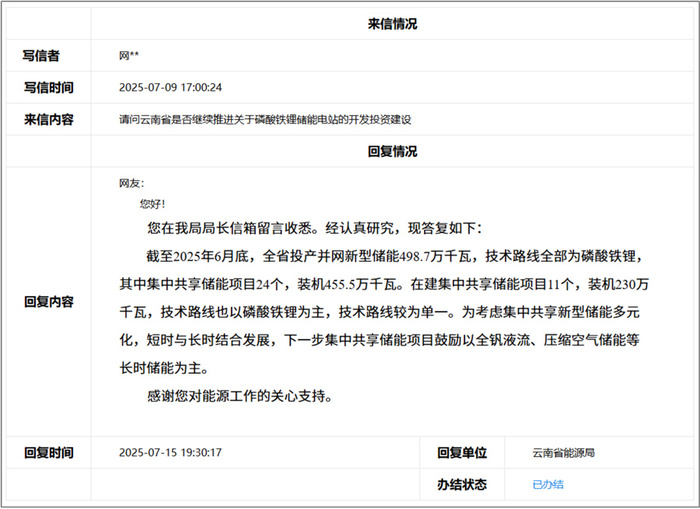Click sentence beginning 您在我局局长信箱留言收悉
This screenshot has width=700, height=509.
tap(315, 228)
